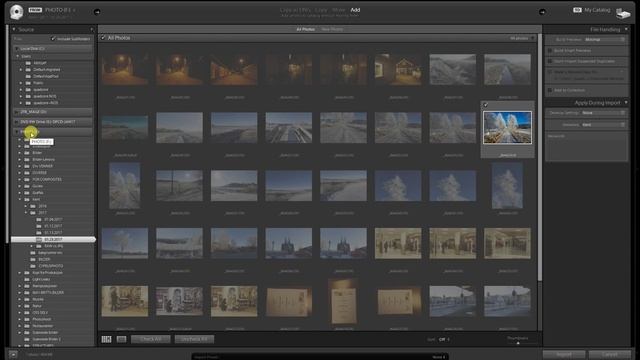Click the folder icon of the Public folder
Screen dimensions: 640x360
pos(28,83)
